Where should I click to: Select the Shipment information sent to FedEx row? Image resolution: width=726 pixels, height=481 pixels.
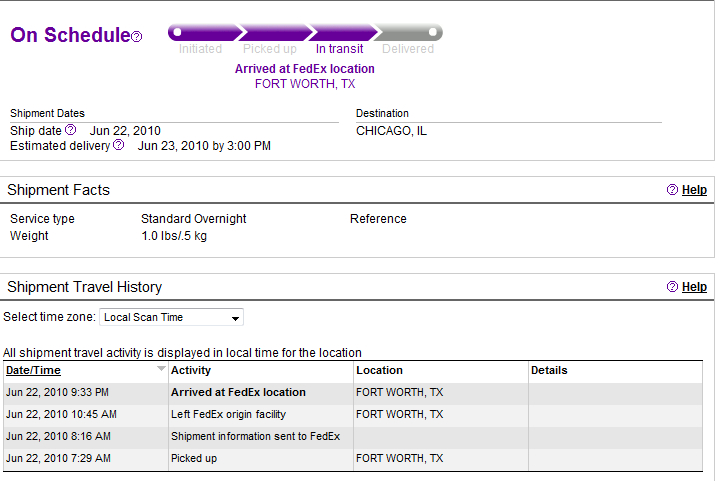click(353, 437)
